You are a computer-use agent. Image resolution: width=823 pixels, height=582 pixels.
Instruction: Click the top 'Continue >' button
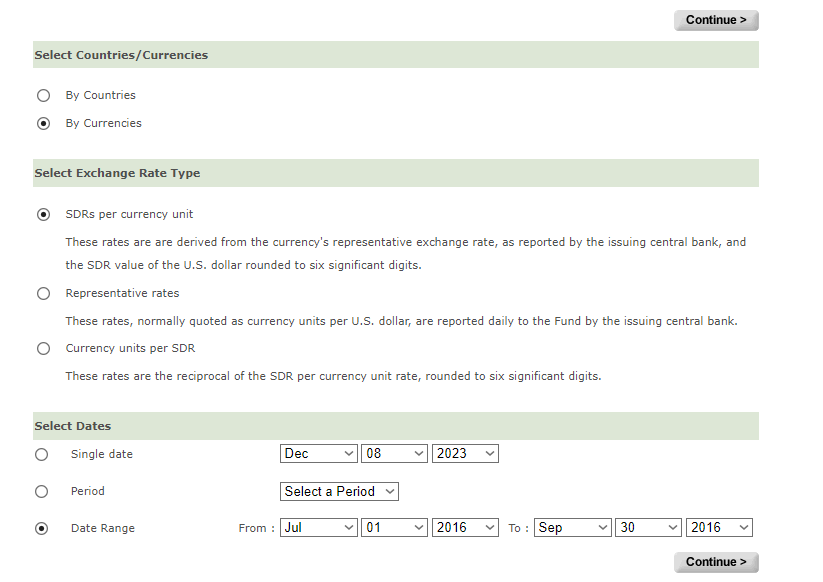point(716,20)
